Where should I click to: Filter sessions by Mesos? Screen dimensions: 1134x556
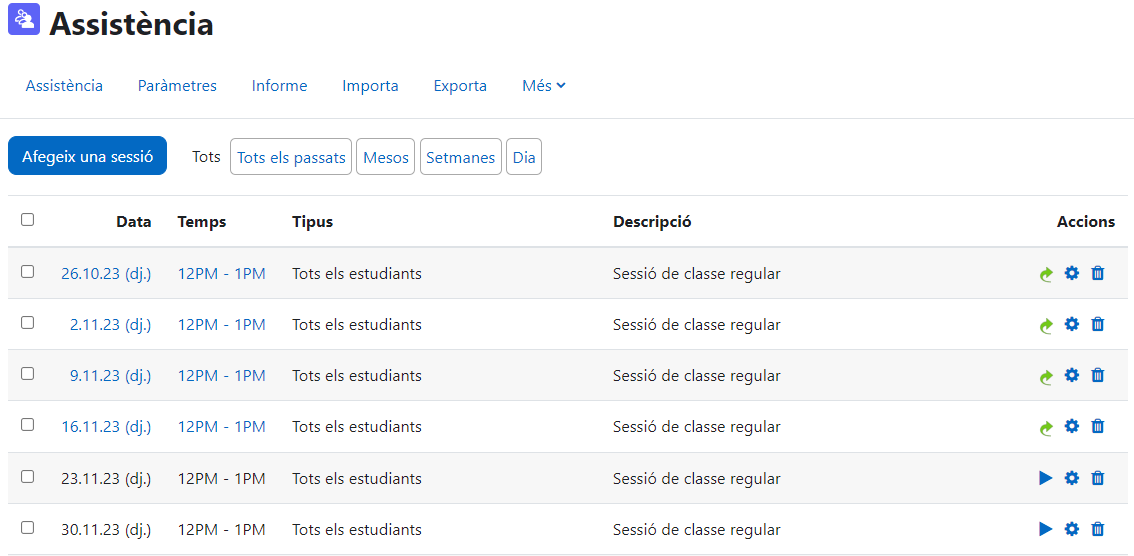(x=385, y=157)
